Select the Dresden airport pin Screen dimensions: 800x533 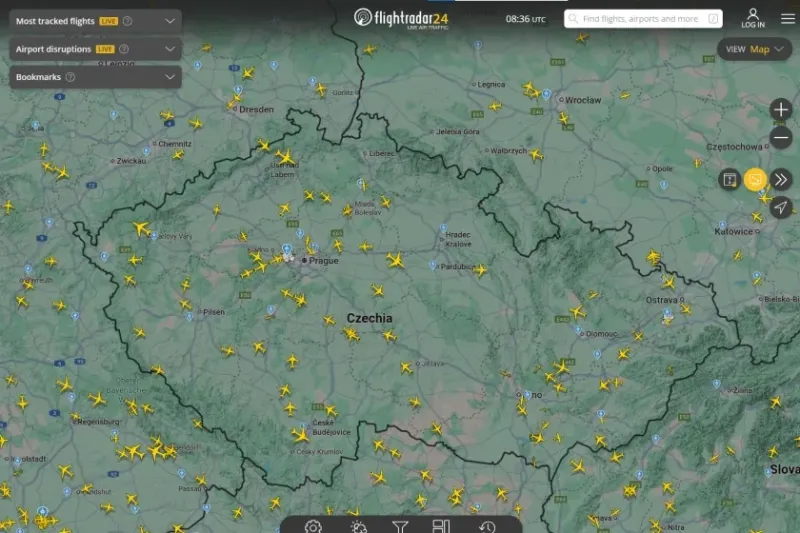tap(238, 90)
